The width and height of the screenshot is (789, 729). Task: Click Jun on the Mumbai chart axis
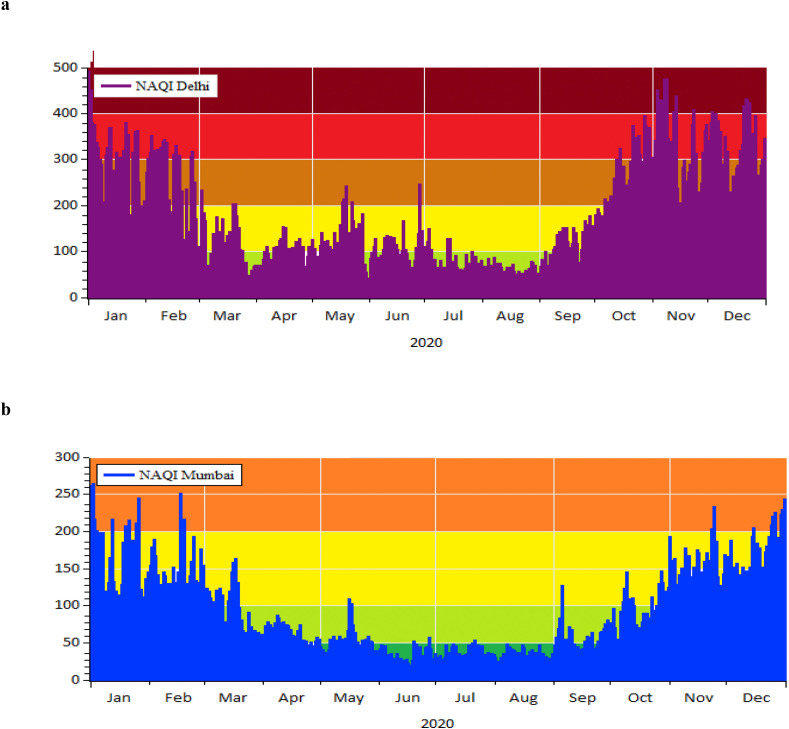coord(408,698)
